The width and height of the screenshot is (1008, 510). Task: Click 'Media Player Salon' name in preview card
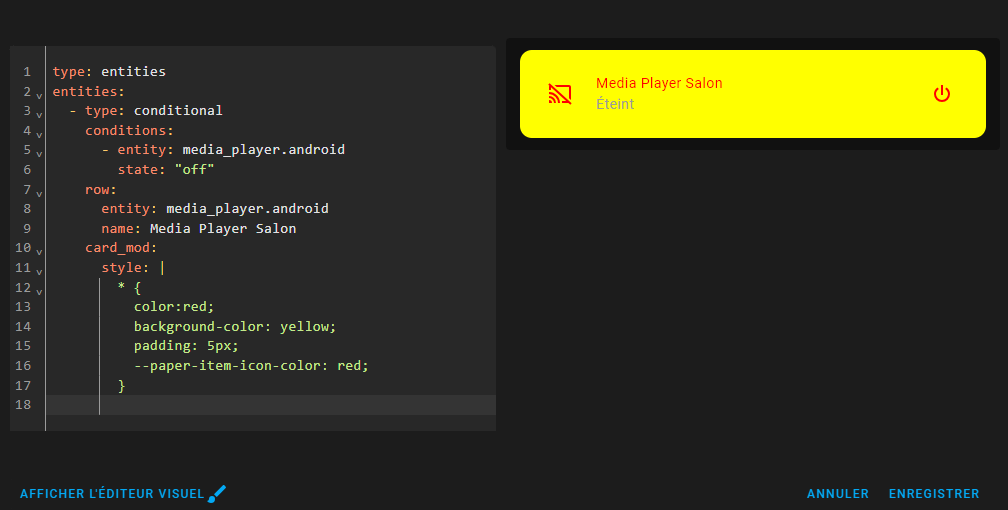pos(659,83)
